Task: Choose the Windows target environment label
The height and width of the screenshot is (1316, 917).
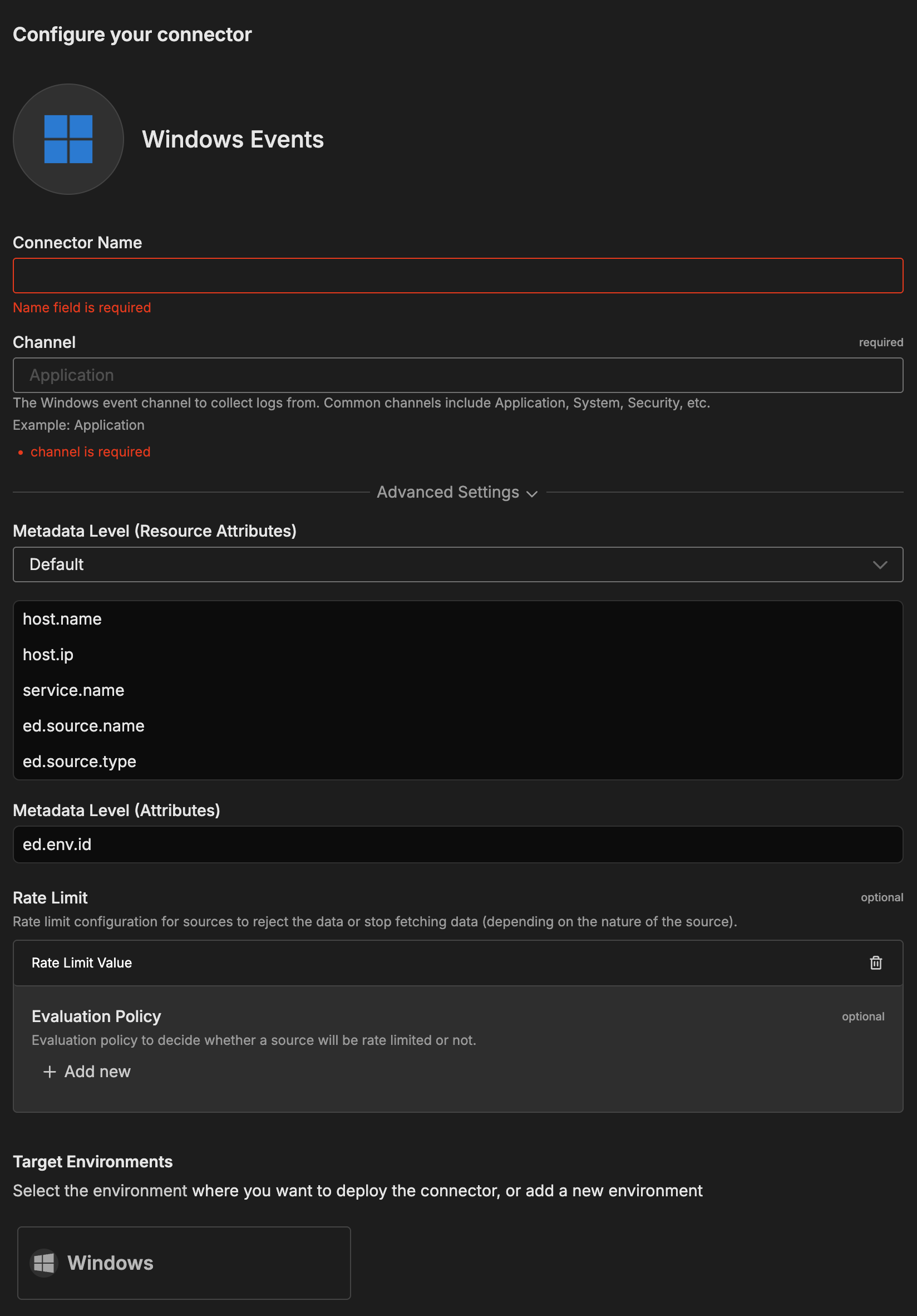Action: point(111,1263)
